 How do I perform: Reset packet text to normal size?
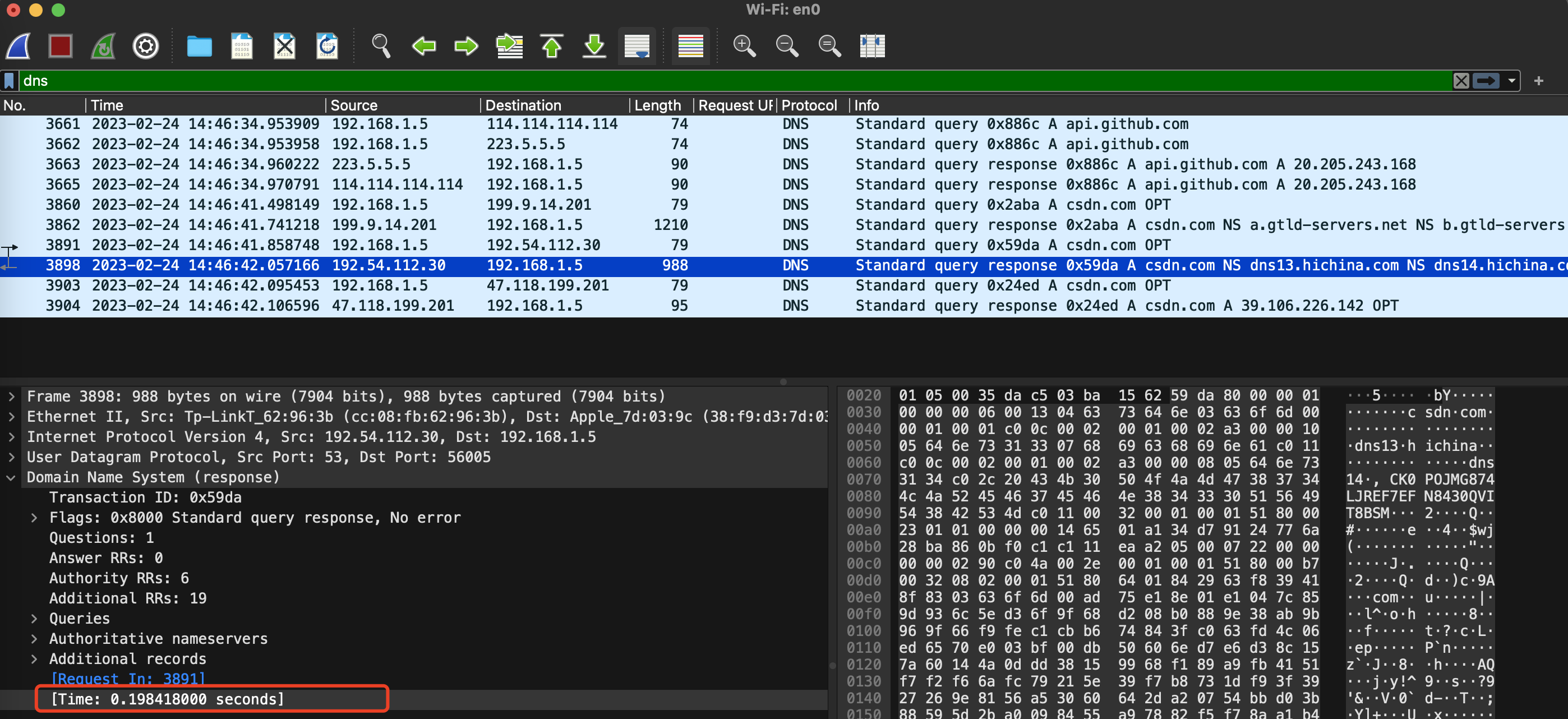[829, 45]
